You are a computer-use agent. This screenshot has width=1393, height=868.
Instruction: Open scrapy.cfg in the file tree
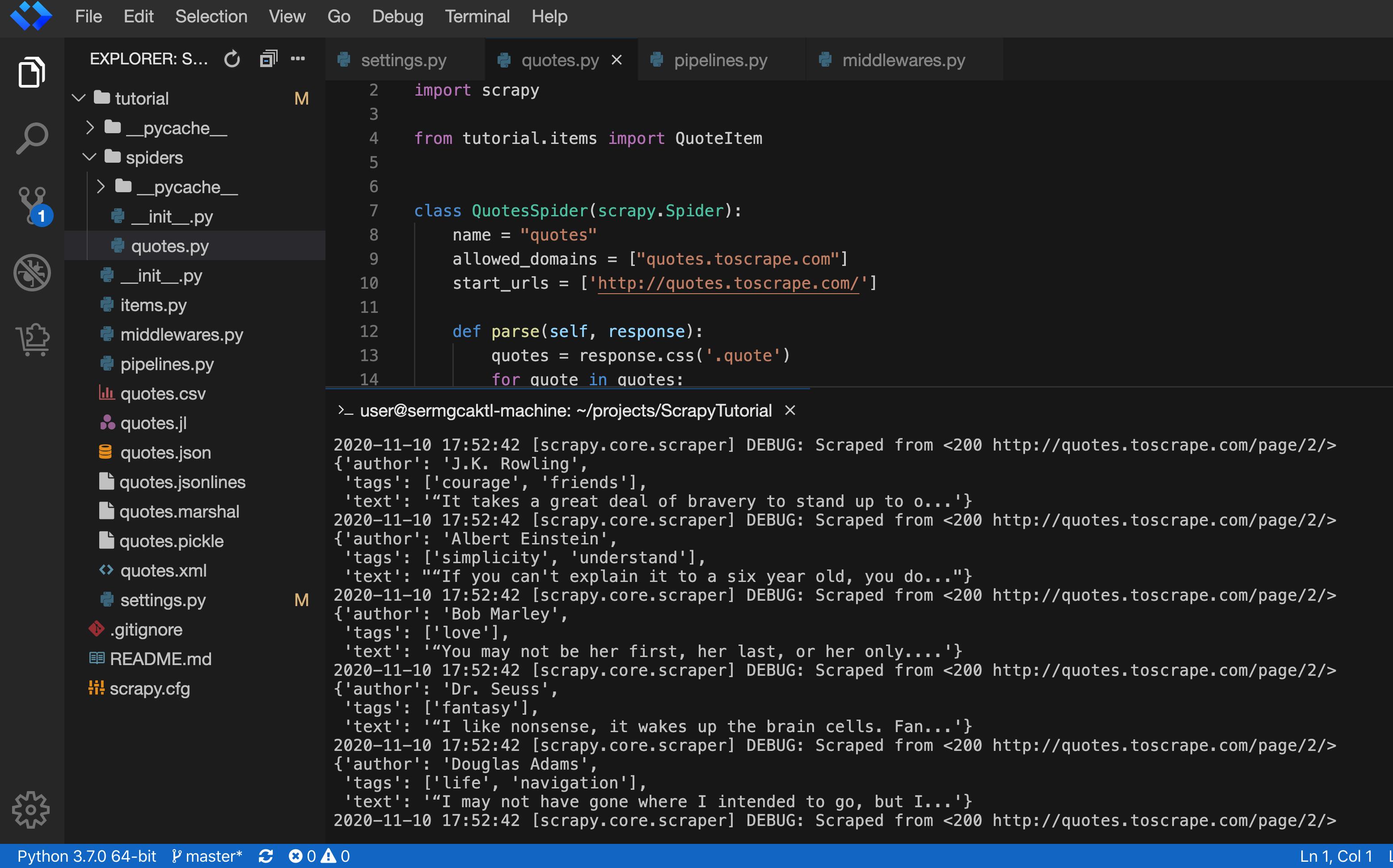coord(195,688)
